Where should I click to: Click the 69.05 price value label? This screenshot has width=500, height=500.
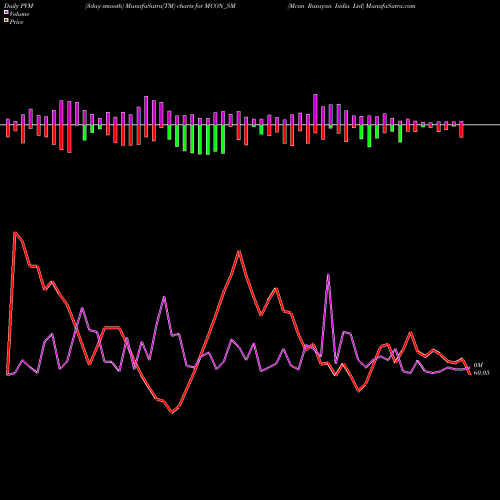pyautogui.click(x=481, y=373)
